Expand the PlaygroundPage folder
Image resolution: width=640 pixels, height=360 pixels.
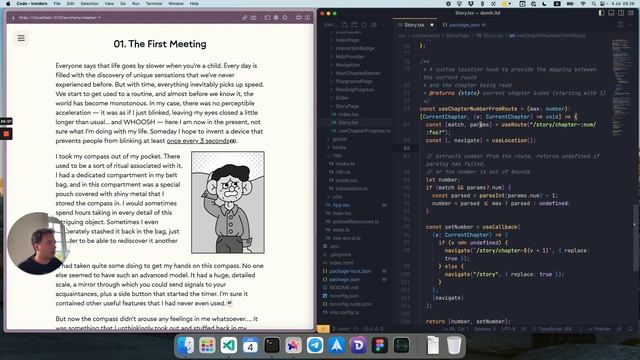click(x=353, y=81)
